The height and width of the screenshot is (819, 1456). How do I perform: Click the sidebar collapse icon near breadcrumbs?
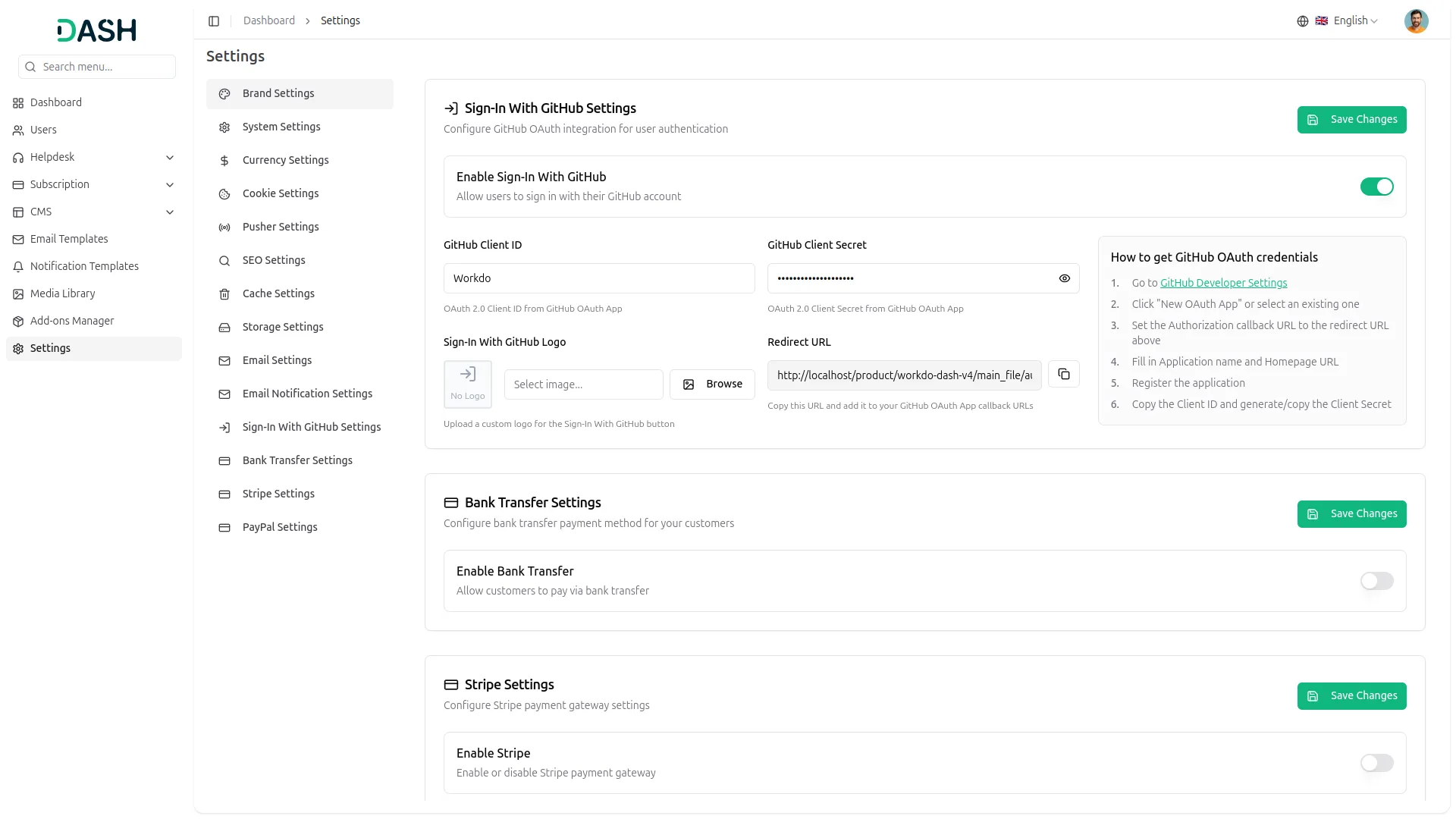point(214,20)
